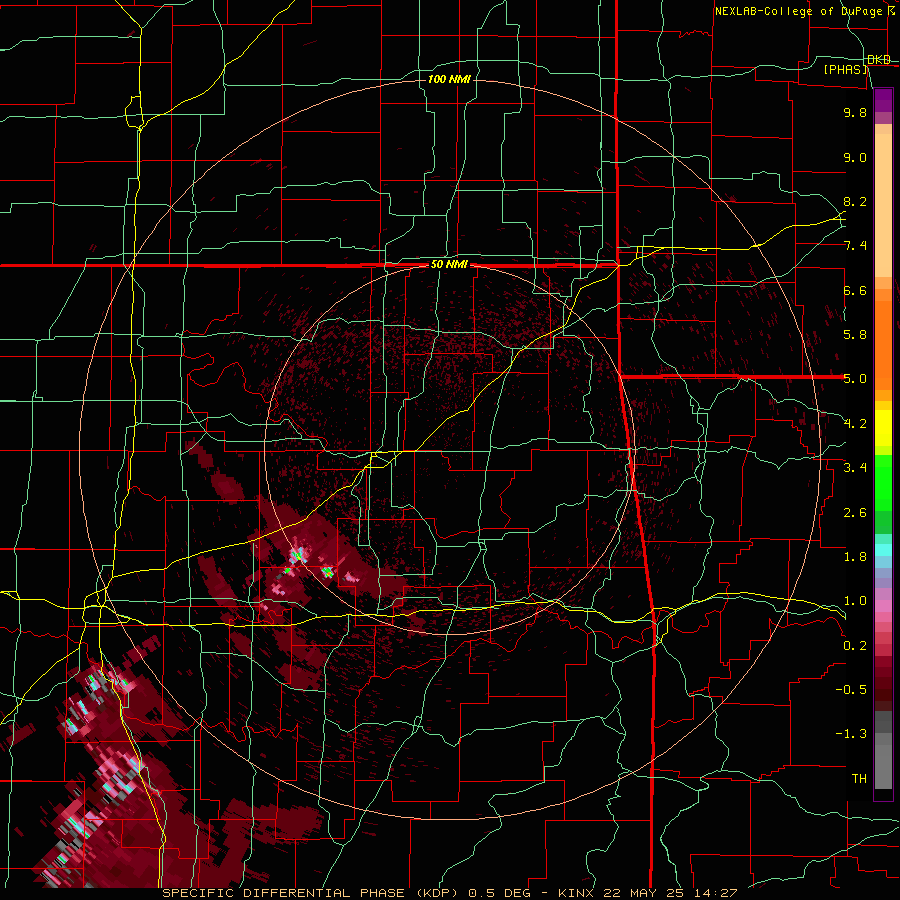Pick the cyan swatch near 1.8
This screenshot has height=900, width=900.
883,550
